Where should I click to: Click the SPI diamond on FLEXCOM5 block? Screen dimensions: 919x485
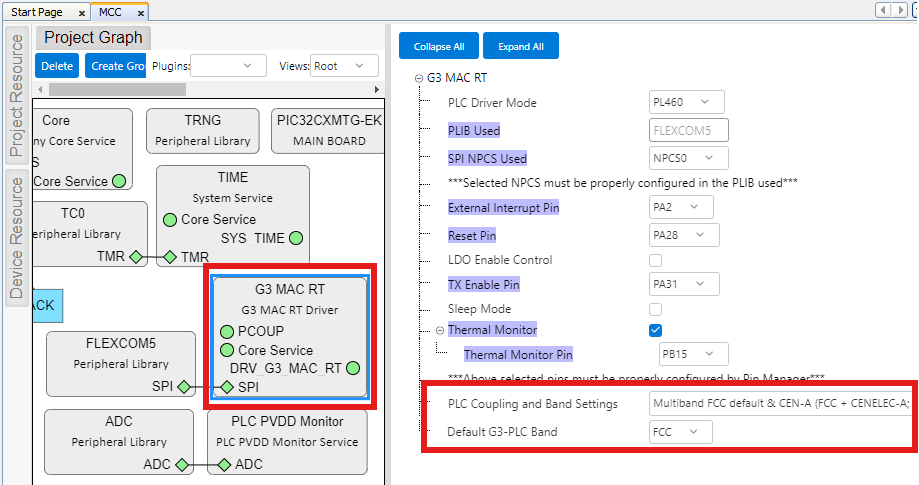click(x=184, y=387)
